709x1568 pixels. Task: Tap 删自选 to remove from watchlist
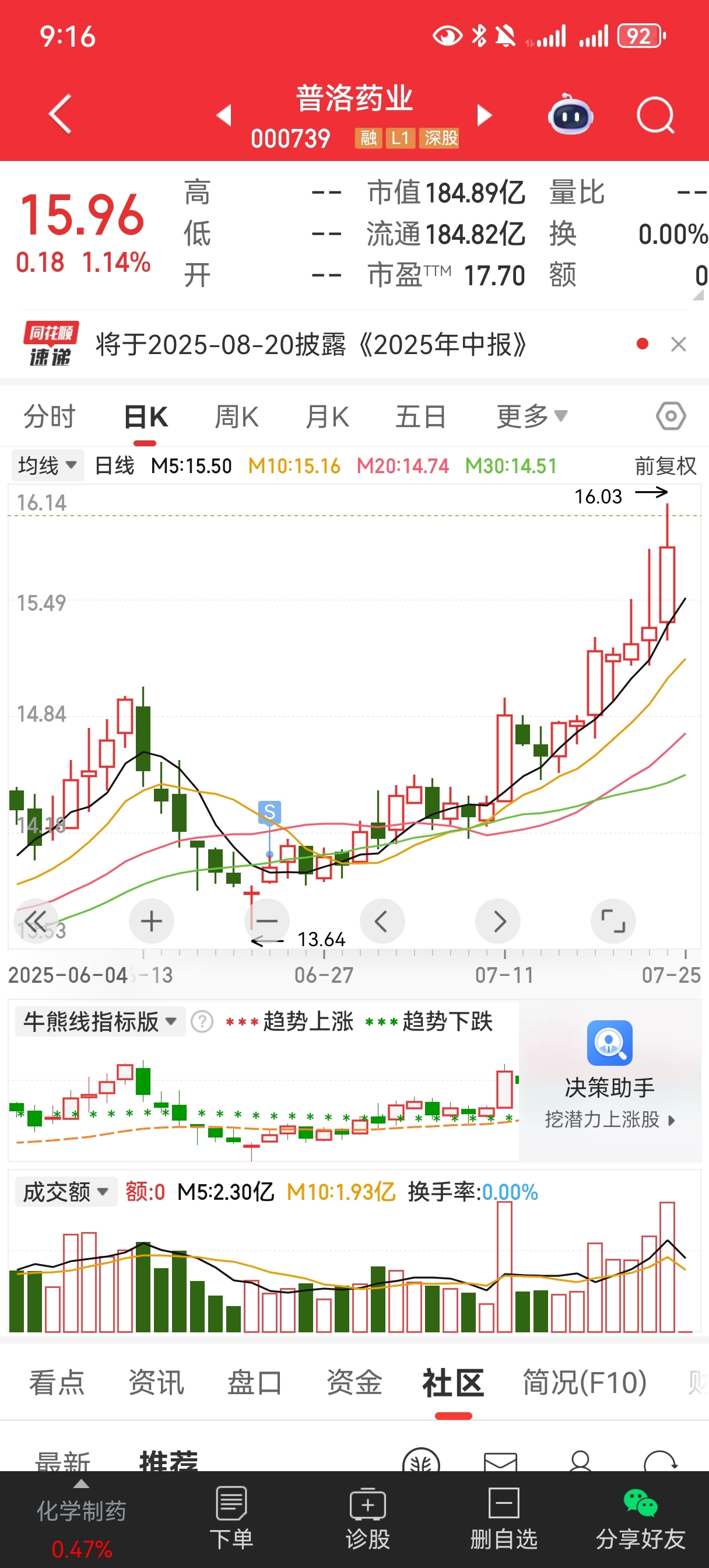click(504, 1517)
